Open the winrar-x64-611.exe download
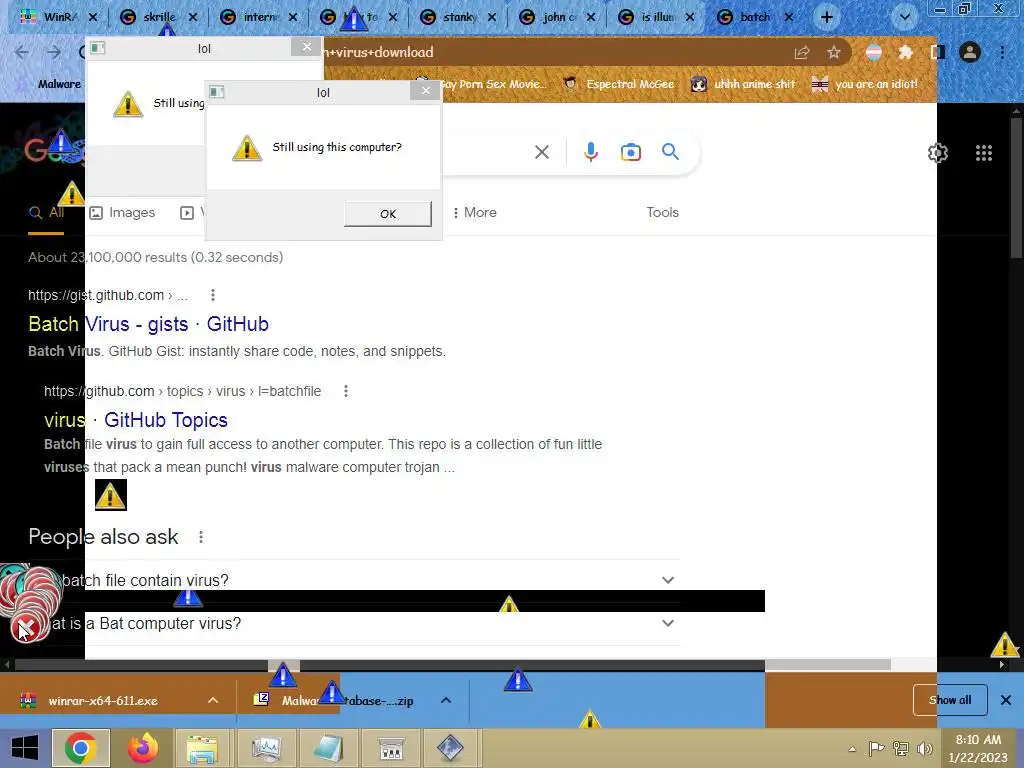The width and height of the screenshot is (1024, 768). coord(103,701)
